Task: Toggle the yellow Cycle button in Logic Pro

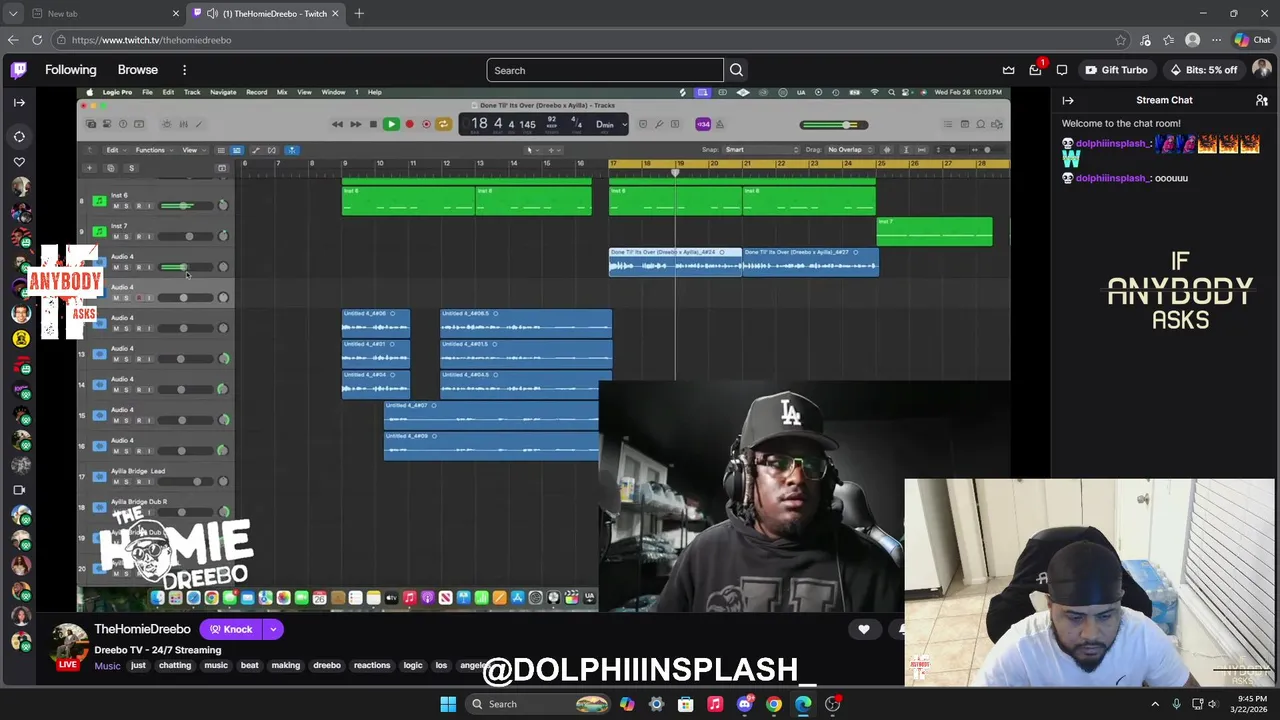Action: [x=443, y=124]
